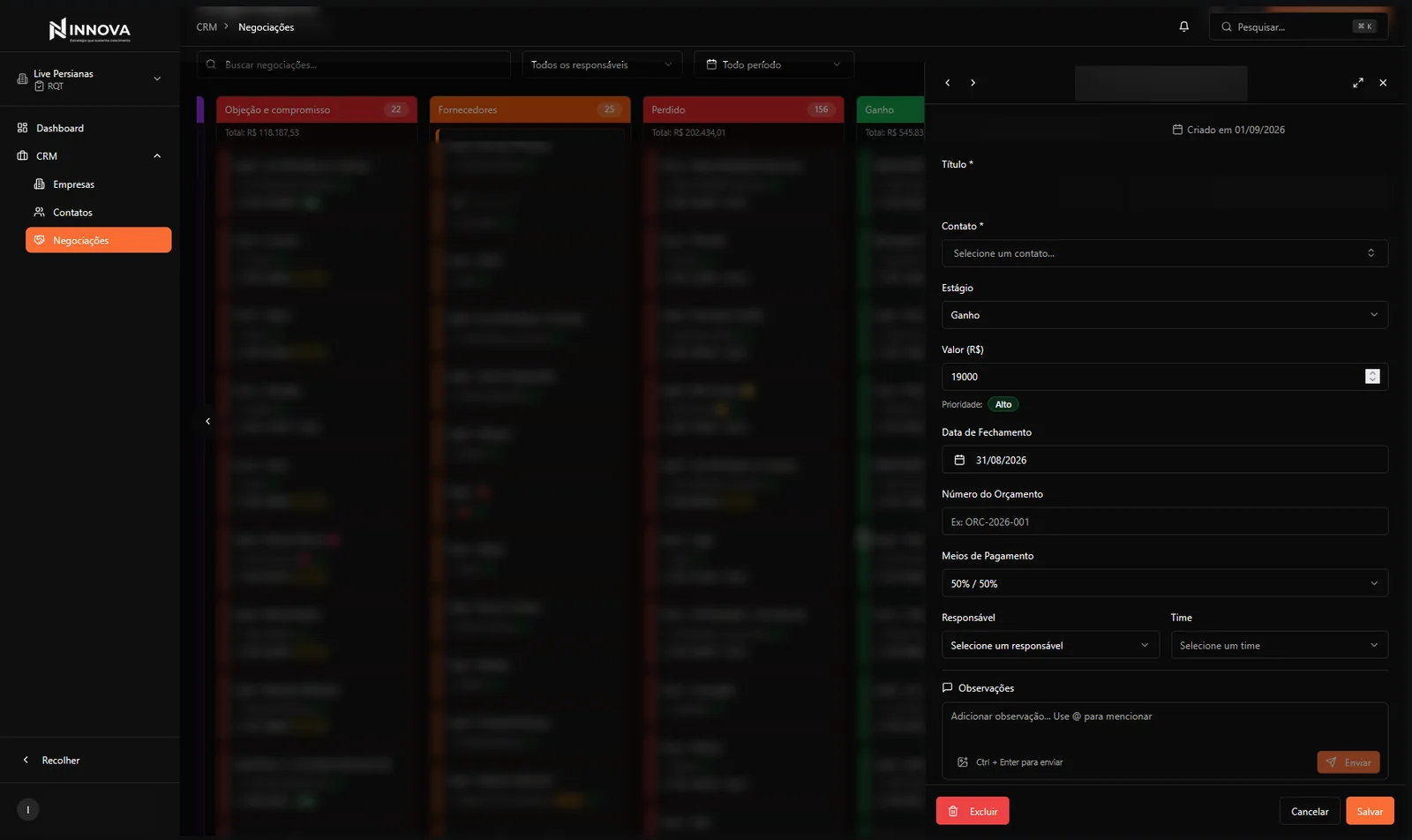Open Contatos in CRM menu
Screen dimensions: 1412x840
click(x=98, y=213)
